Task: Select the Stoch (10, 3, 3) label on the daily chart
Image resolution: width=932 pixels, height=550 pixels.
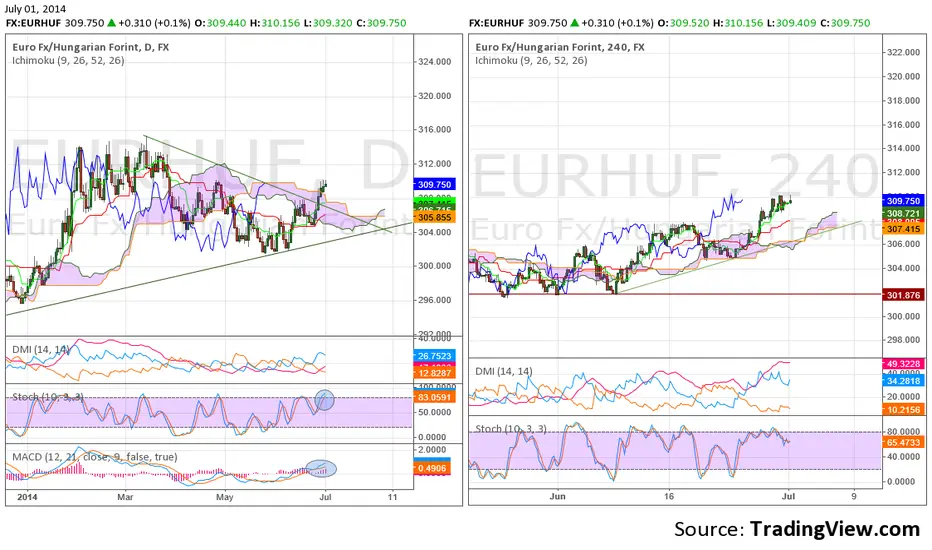Action: 48,397
